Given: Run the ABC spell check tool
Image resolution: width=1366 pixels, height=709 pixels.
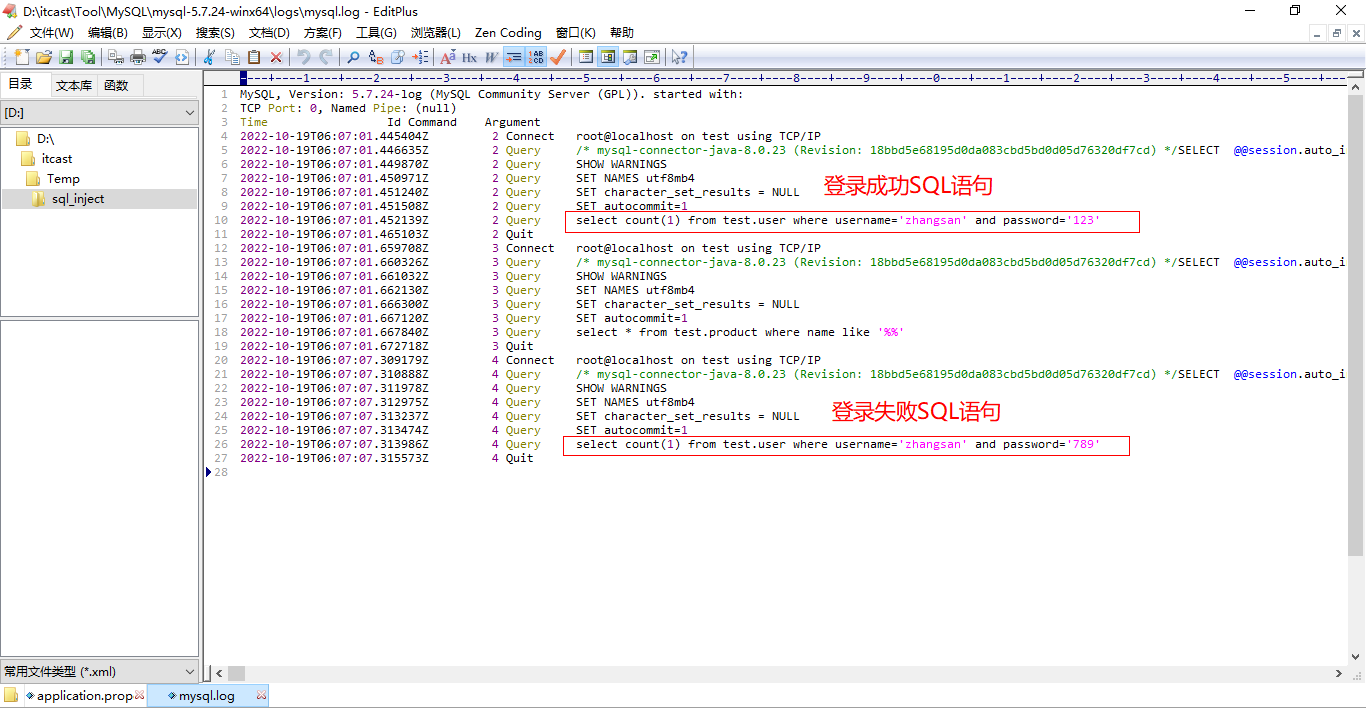Looking at the screenshot, I should [160, 57].
